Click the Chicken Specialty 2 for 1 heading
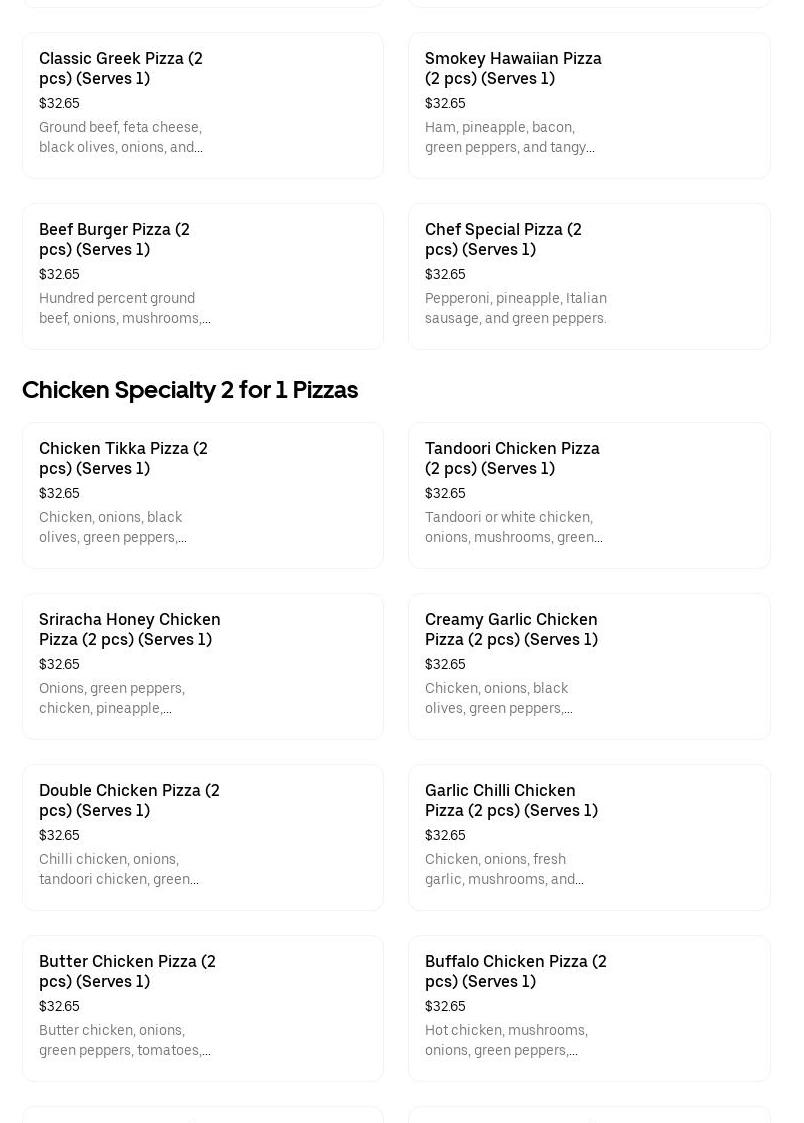Screen dimensions: 804x1123 (190, 390)
